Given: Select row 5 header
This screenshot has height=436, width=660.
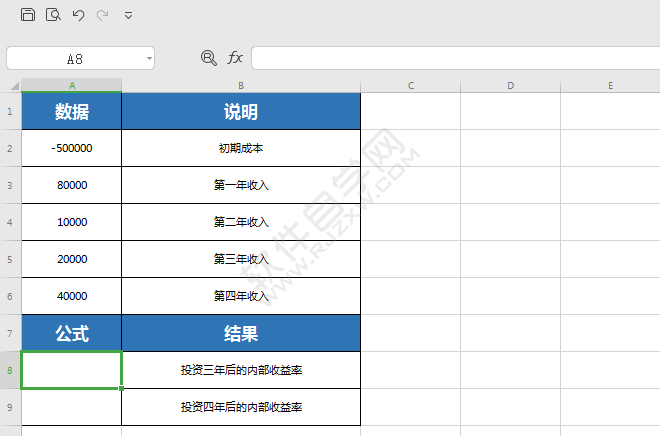Looking at the screenshot, I should [x=10, y=259].
